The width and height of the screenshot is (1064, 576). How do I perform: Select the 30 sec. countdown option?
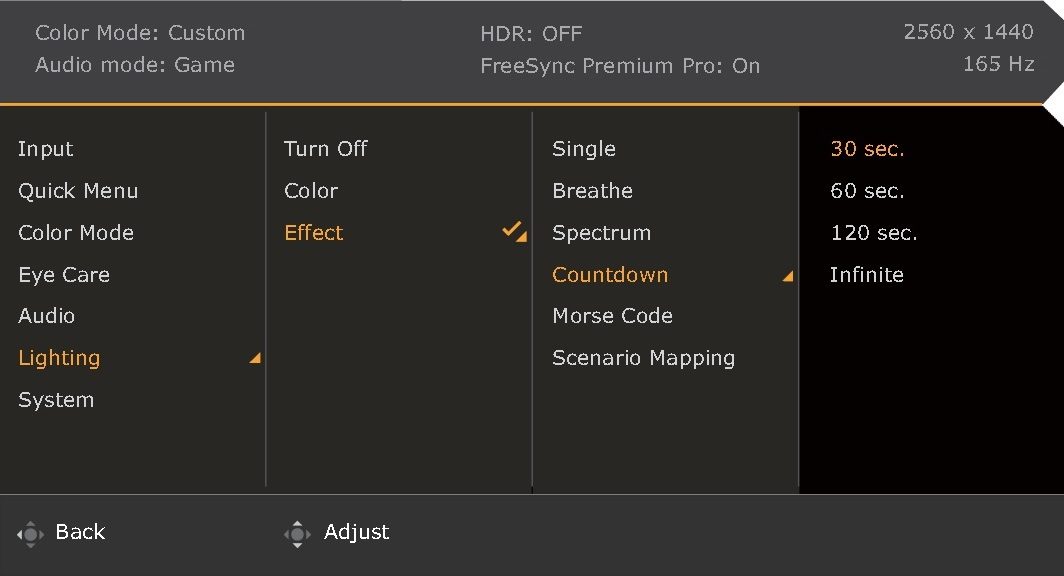coord(867,149)
